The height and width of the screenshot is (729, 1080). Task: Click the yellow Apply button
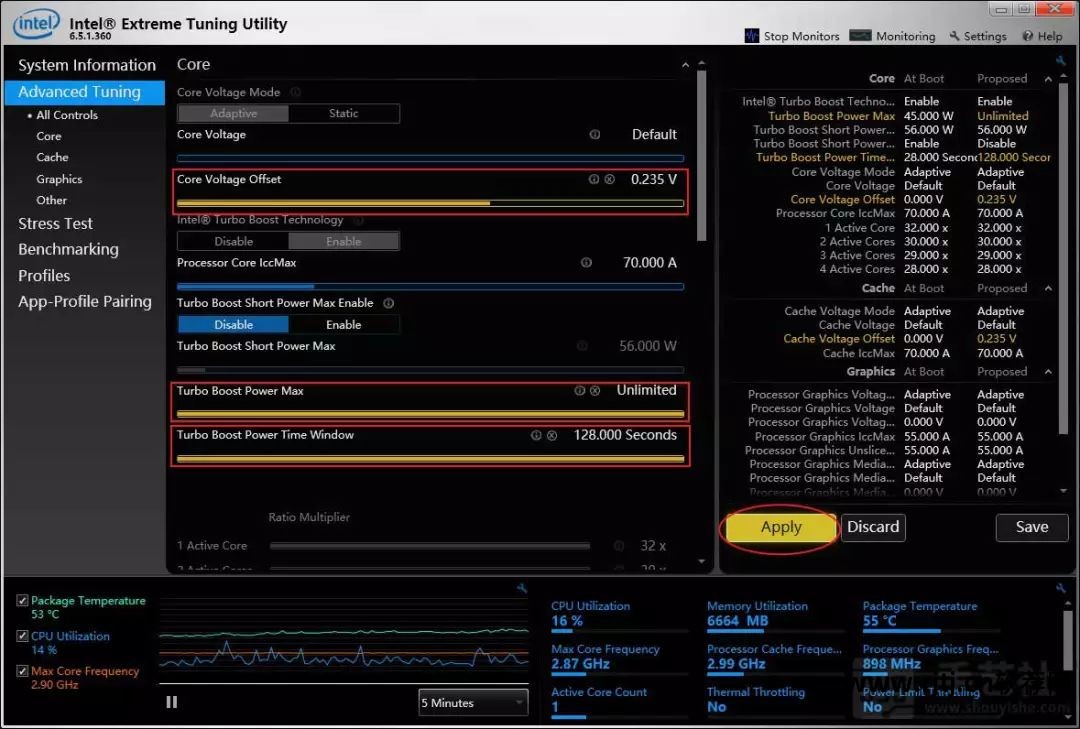click(x=781, y=527)
